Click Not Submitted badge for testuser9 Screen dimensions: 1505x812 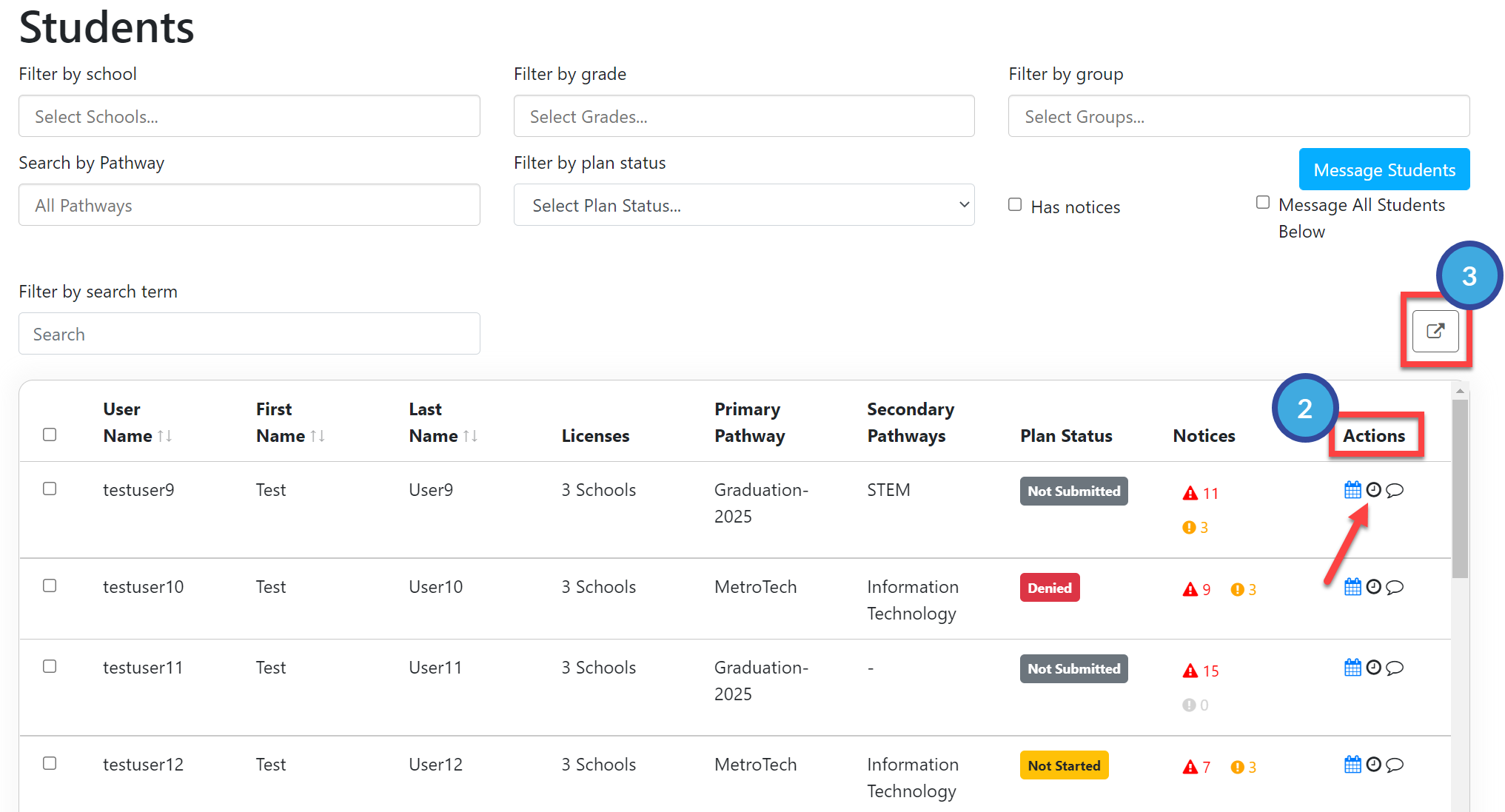coord(1074,491)
